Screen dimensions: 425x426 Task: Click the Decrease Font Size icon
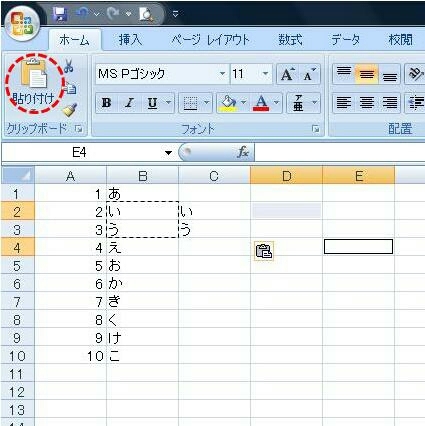[x=310, y=74]
